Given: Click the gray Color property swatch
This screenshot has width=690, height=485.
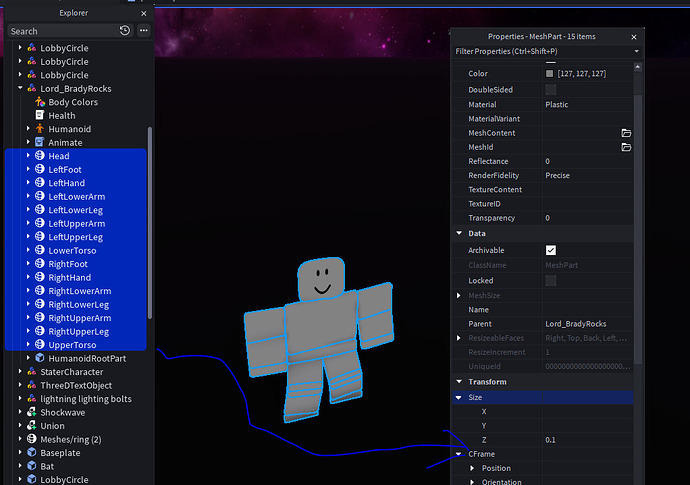Looking at the screenshot, I should tap(550, 74).
